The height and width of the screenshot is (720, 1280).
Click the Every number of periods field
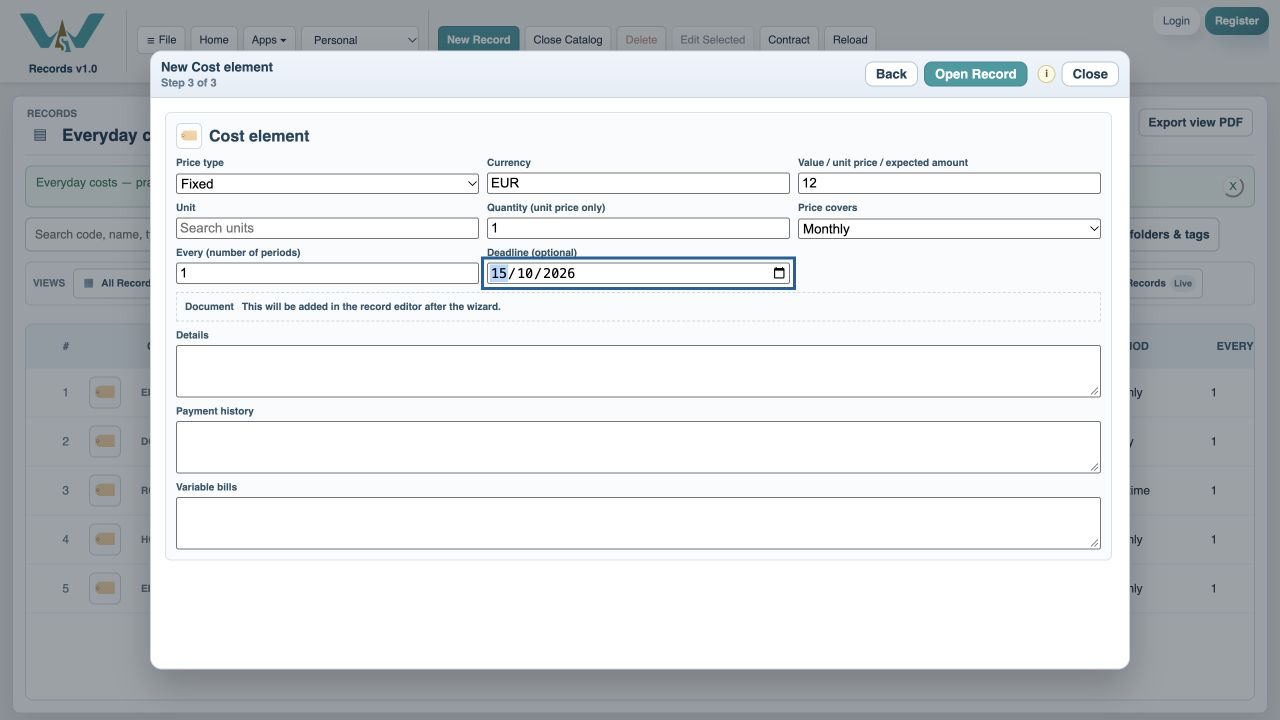coord(328,273)
